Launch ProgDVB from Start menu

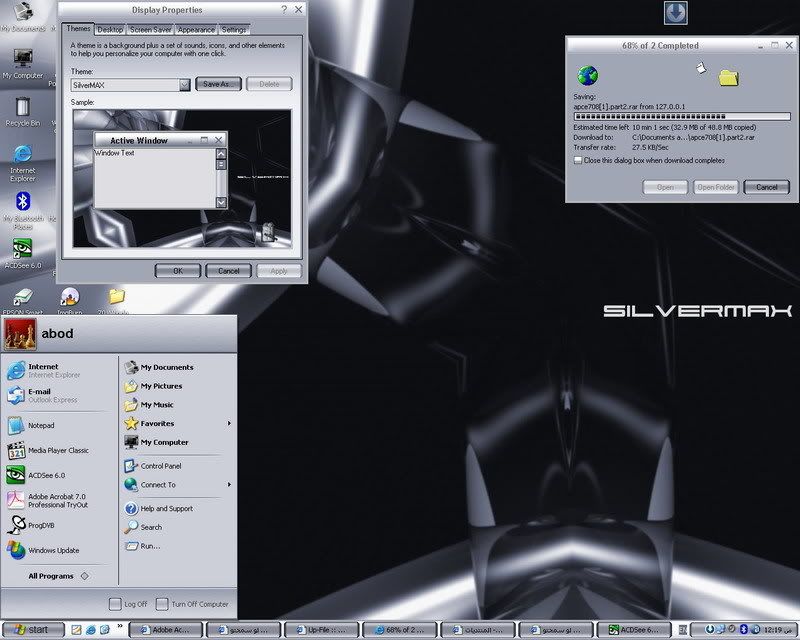[32, 526]
